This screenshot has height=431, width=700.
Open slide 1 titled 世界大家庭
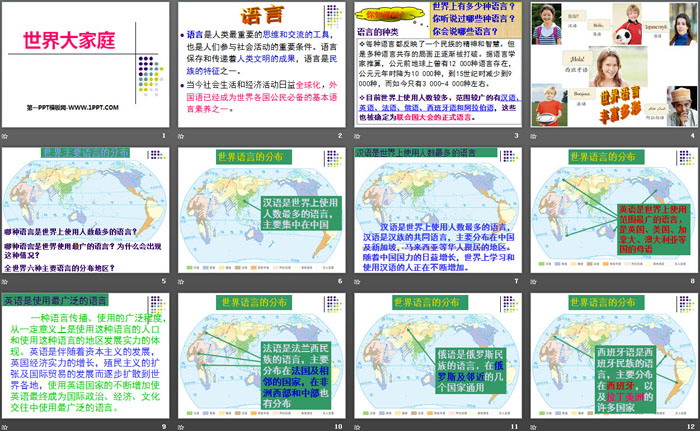pyautogui.click(x=87, y=65)
